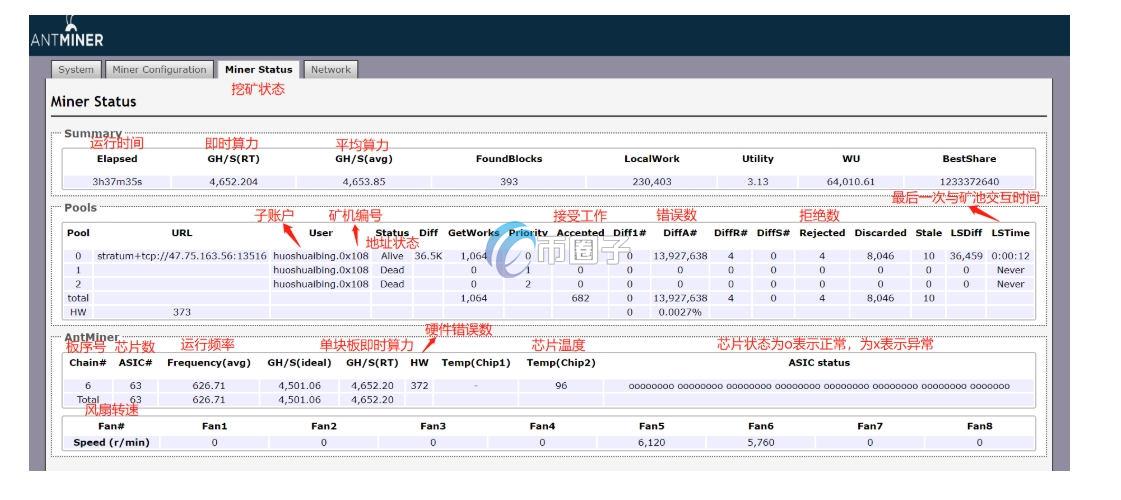Click the GH/S(RT) value 4,652.204

(x=233, y=181)
